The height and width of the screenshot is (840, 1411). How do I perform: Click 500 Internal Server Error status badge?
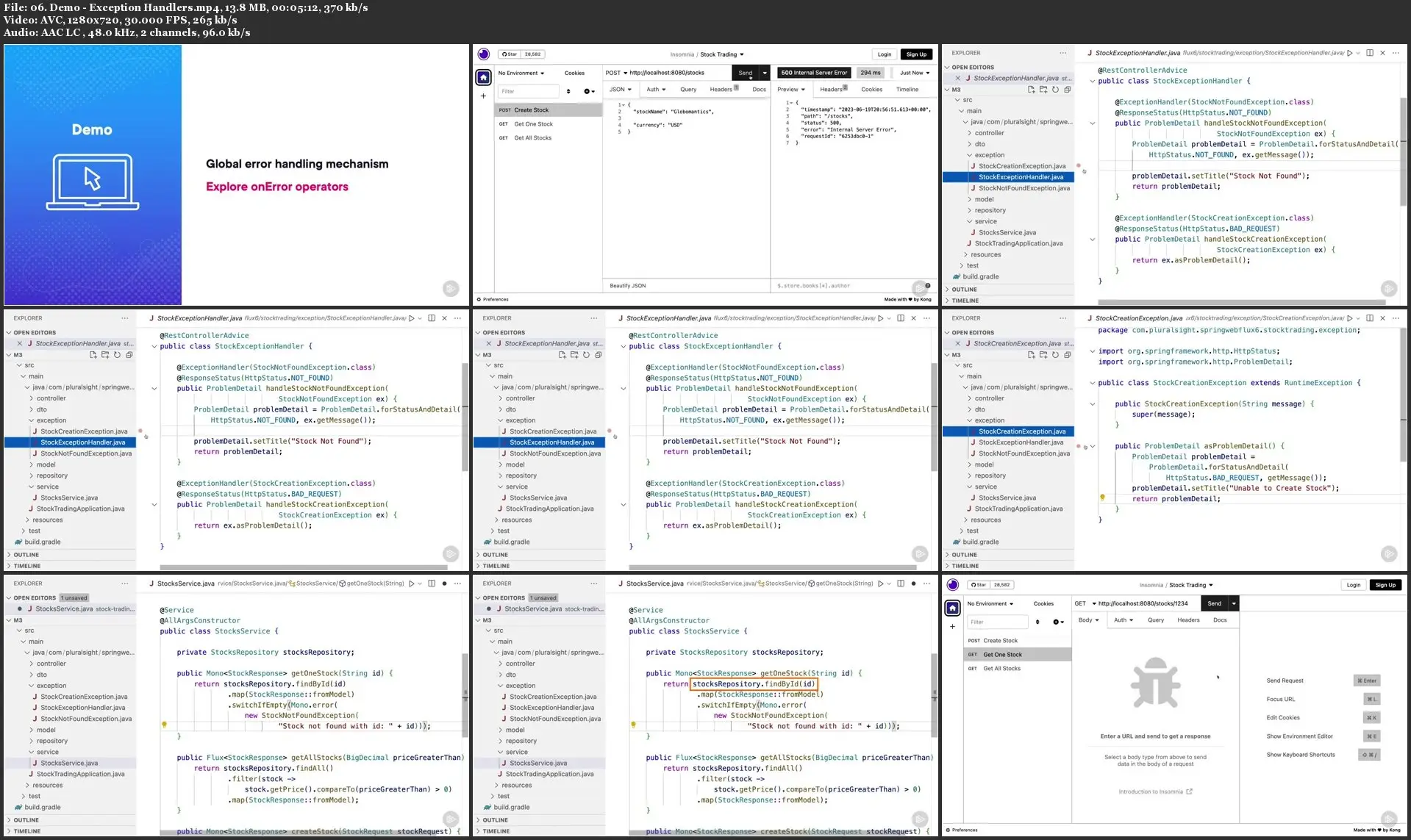pyautogui.click(x=814, y=73)
